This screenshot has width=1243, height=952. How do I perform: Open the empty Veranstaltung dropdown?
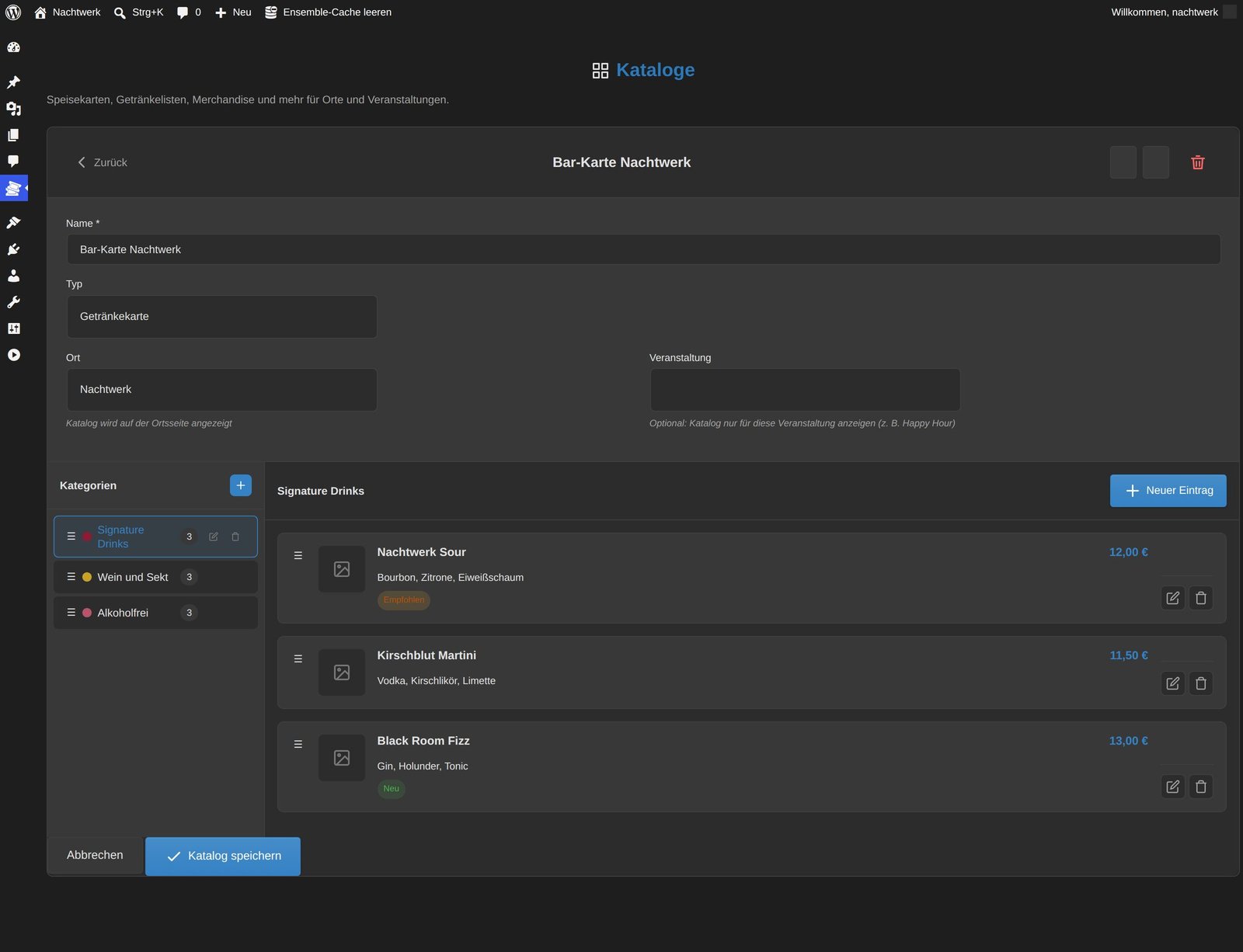tap(805, 390)
